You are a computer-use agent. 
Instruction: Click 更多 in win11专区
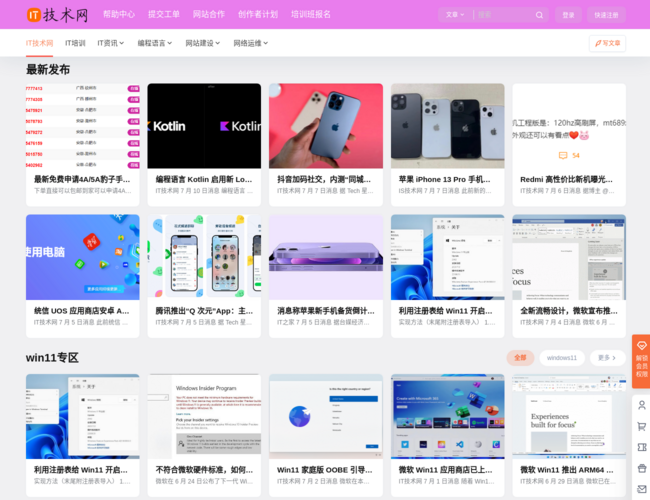point(607,358)
